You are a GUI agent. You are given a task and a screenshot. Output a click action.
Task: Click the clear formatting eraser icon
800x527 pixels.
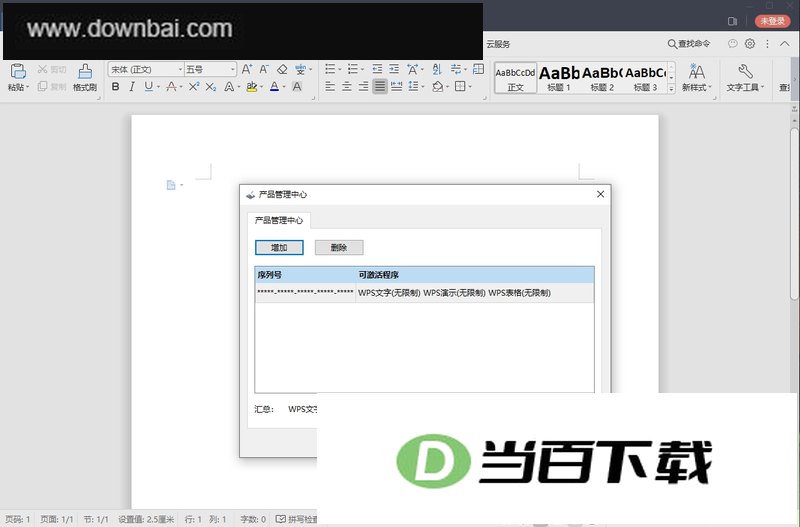(282, 69)
